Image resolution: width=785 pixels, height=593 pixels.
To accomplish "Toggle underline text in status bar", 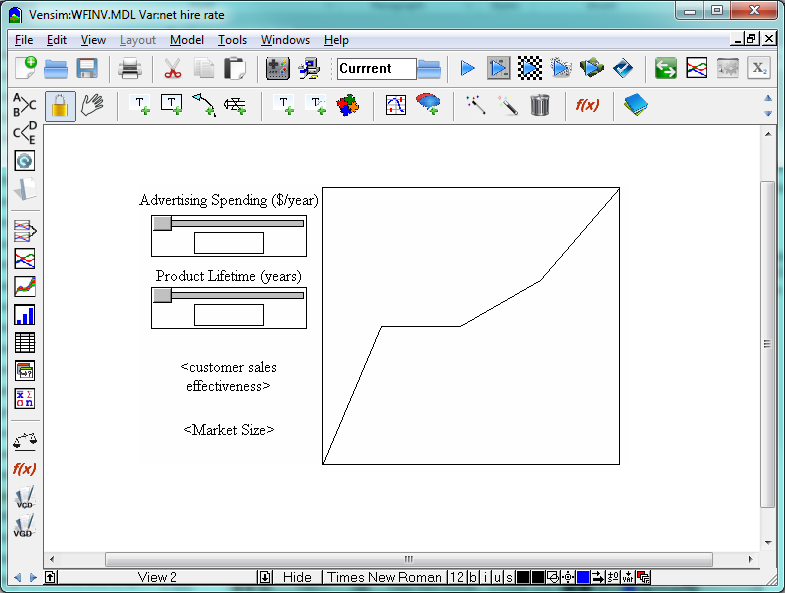I will point(498,577).
